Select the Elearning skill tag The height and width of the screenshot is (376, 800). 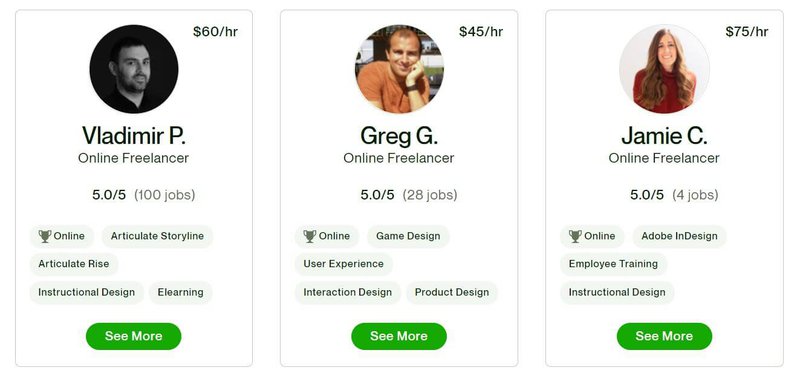point(181,292)
